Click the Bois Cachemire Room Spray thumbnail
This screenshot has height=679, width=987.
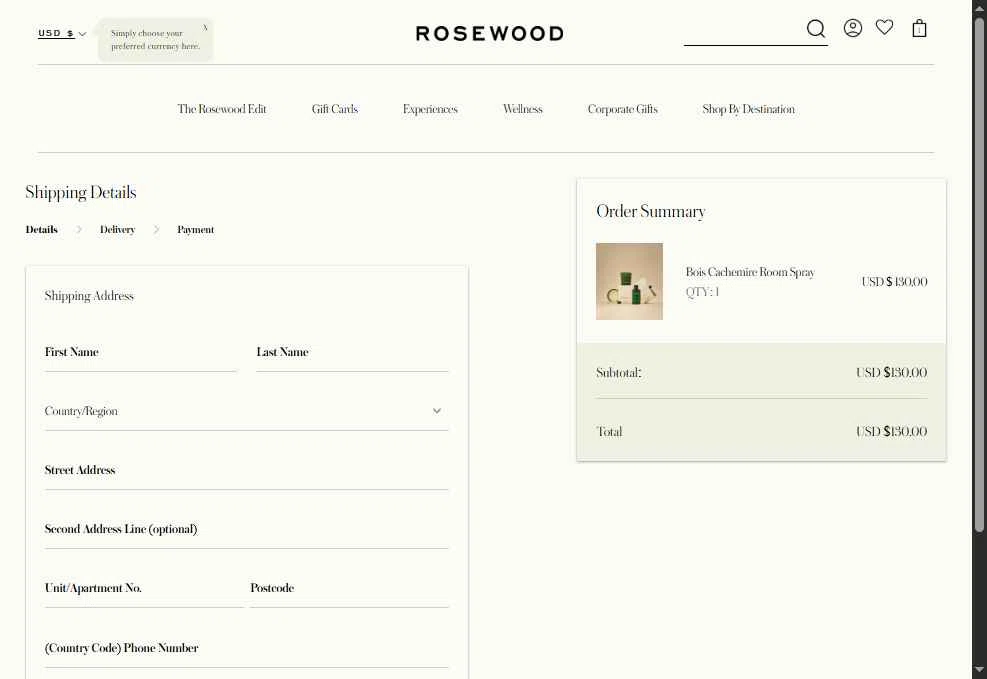click(x=629, y=281)
